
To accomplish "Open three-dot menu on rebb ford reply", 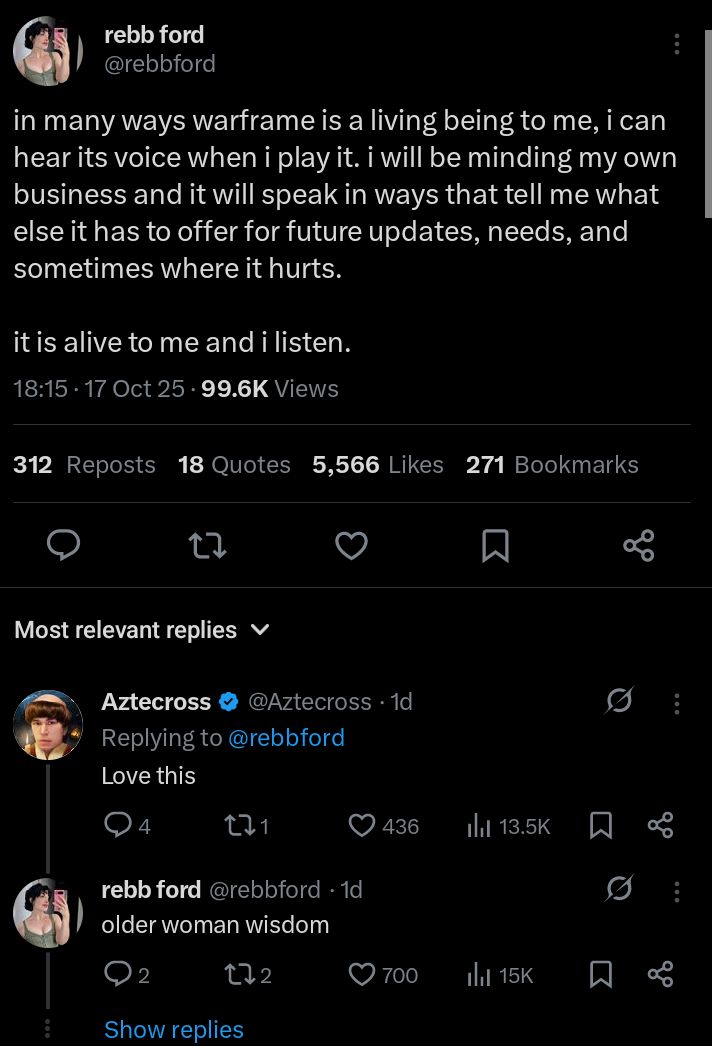I will click(x=677, y=890).
